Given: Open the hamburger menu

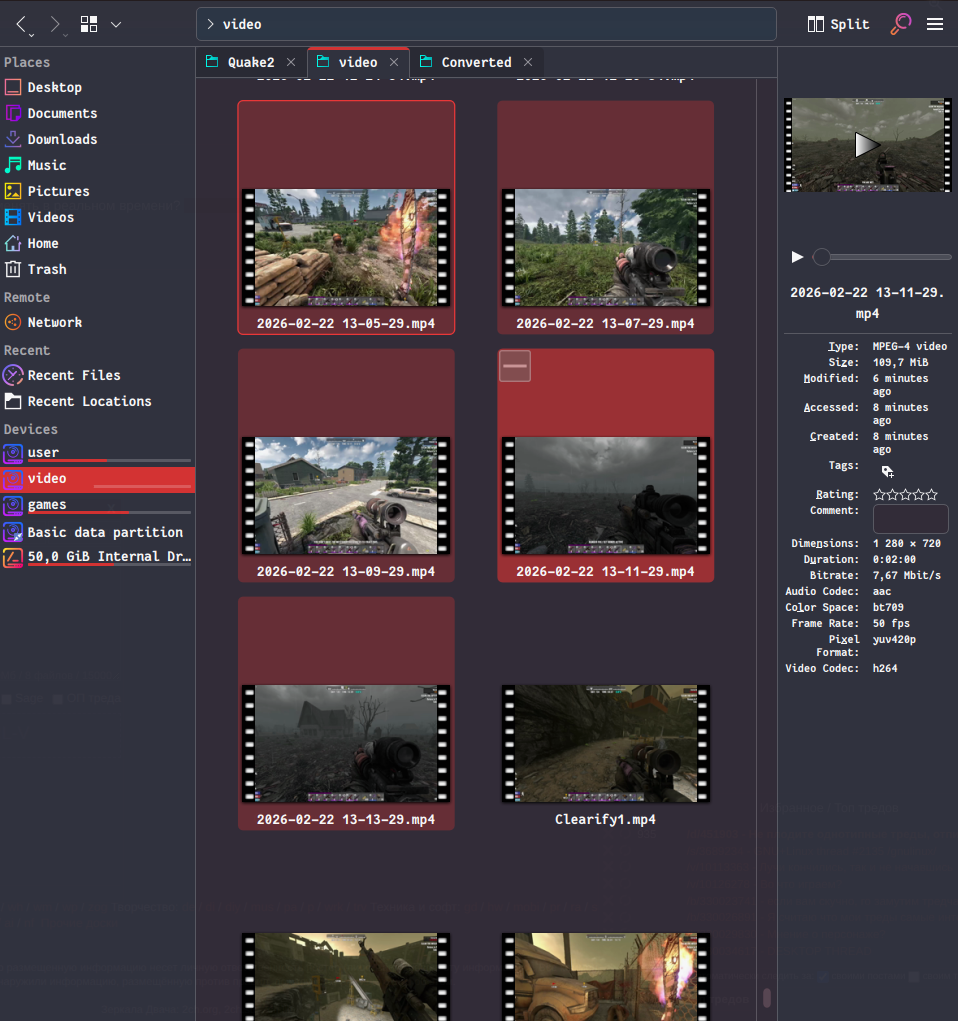Looking at the screenshot, I should click(935, 24).
